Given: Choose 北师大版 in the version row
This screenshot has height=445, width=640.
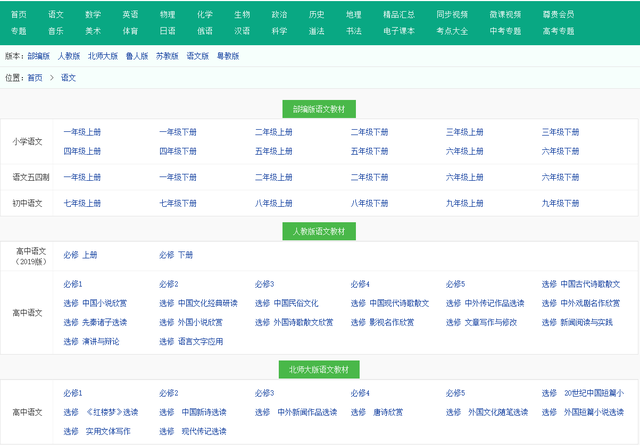Looking at the screenshot, I should click(103, 56).
